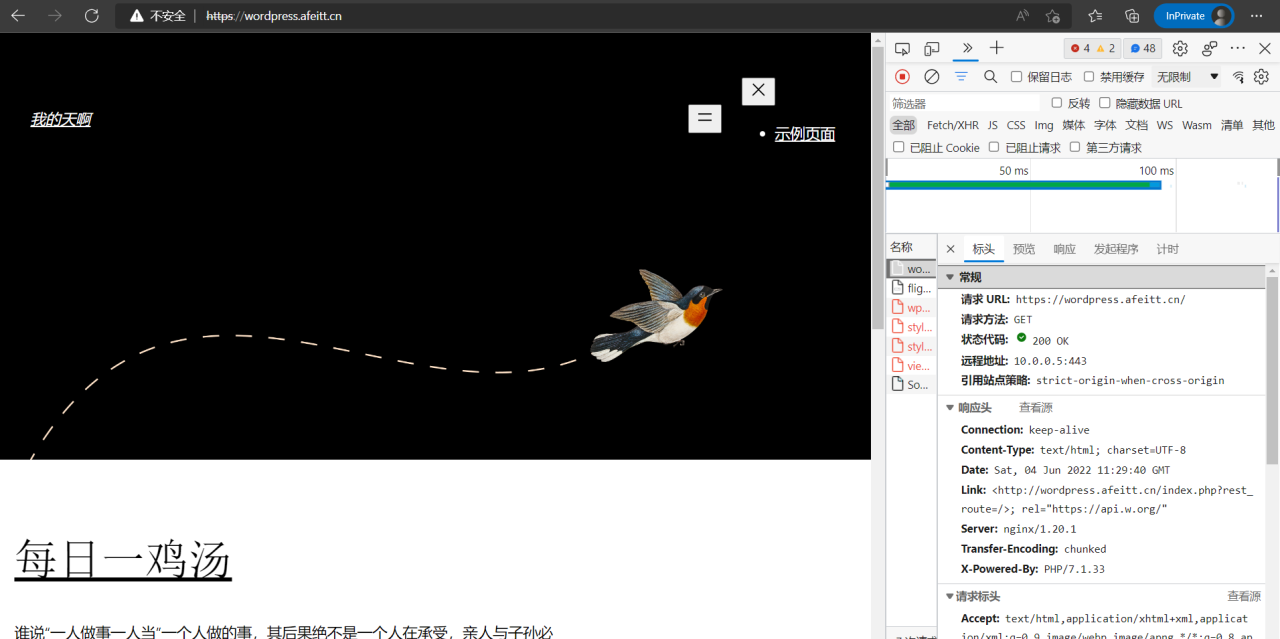This screenshot has width=1280, height=639.
Task: Open the 无限制 throttling dropdown
Action: tap(1188, 77)
